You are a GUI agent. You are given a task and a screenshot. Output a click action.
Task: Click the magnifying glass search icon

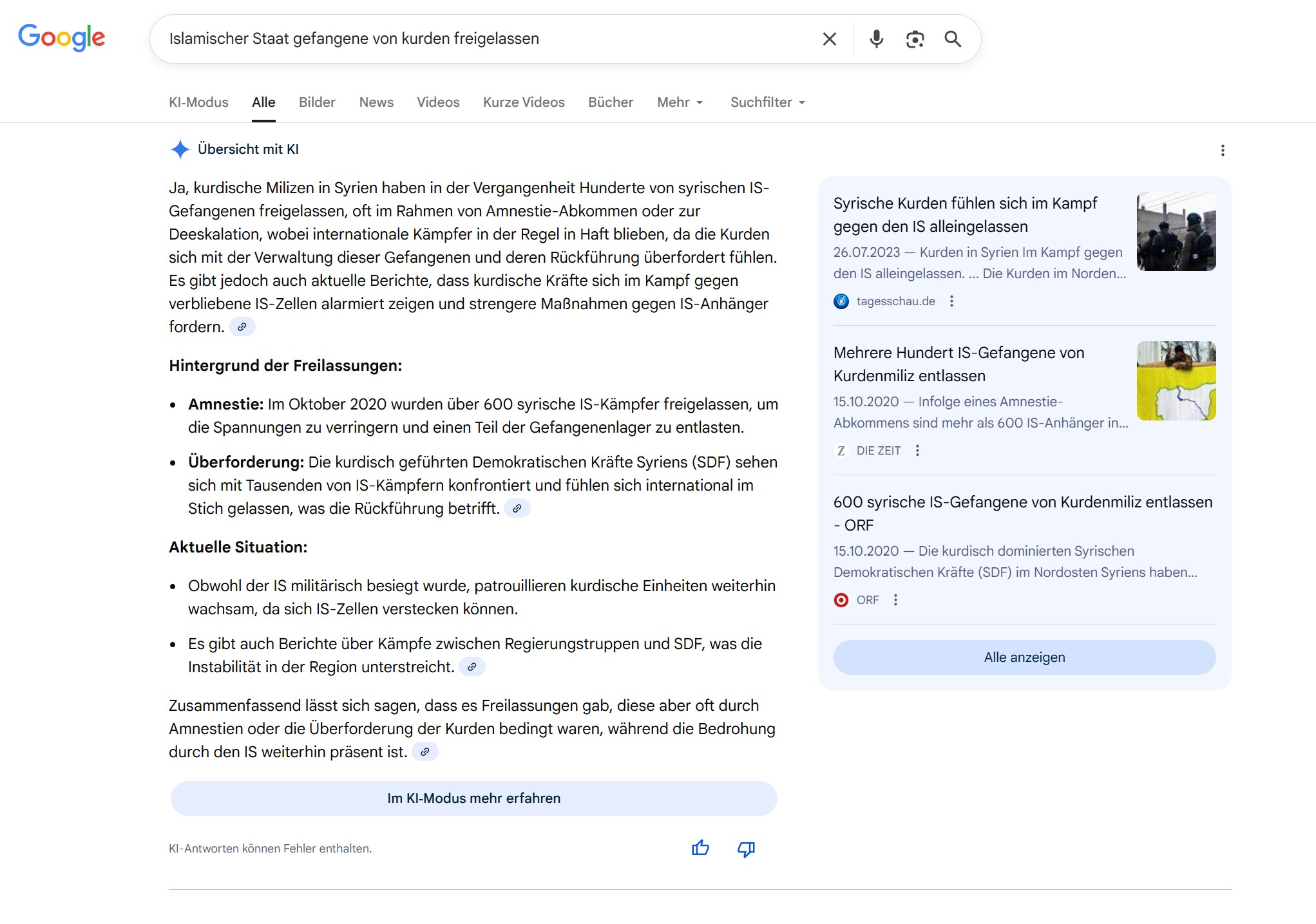click(953, 39)
